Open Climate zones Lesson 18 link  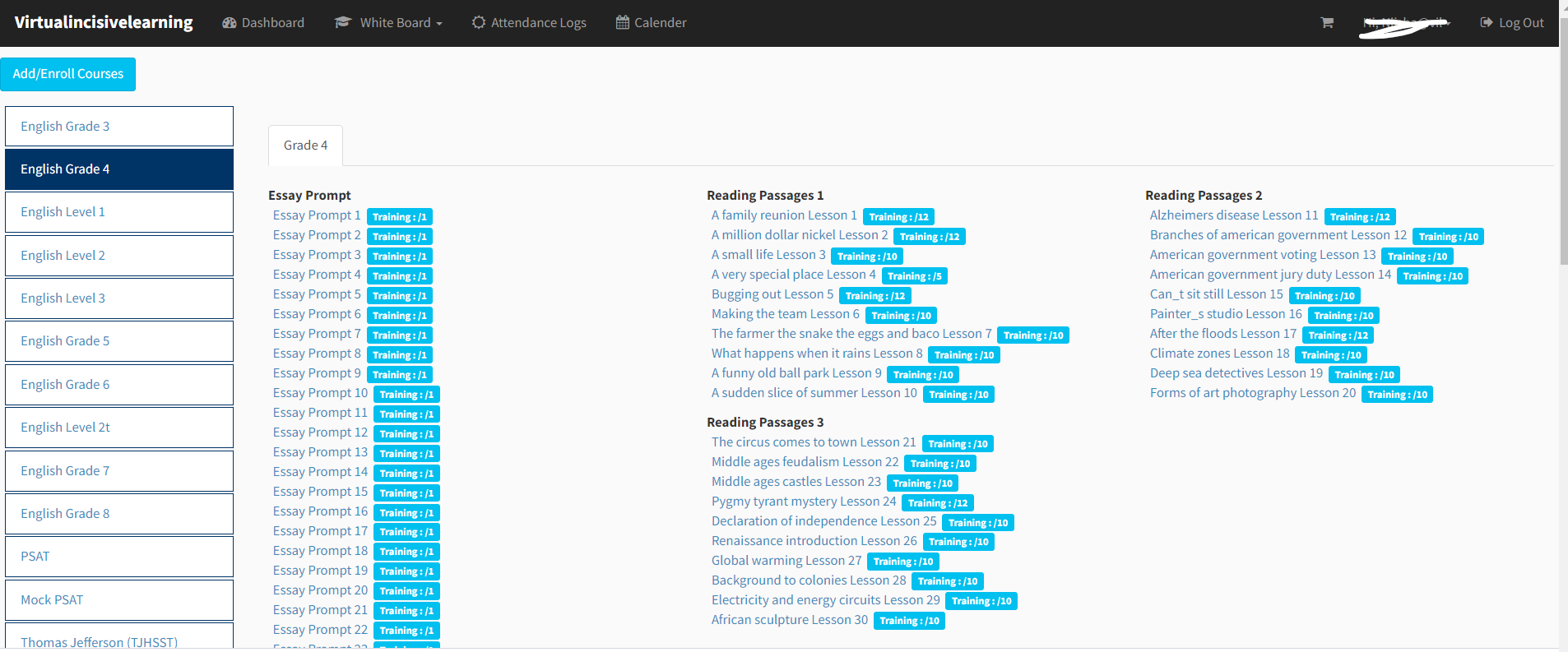(1219, 354)
